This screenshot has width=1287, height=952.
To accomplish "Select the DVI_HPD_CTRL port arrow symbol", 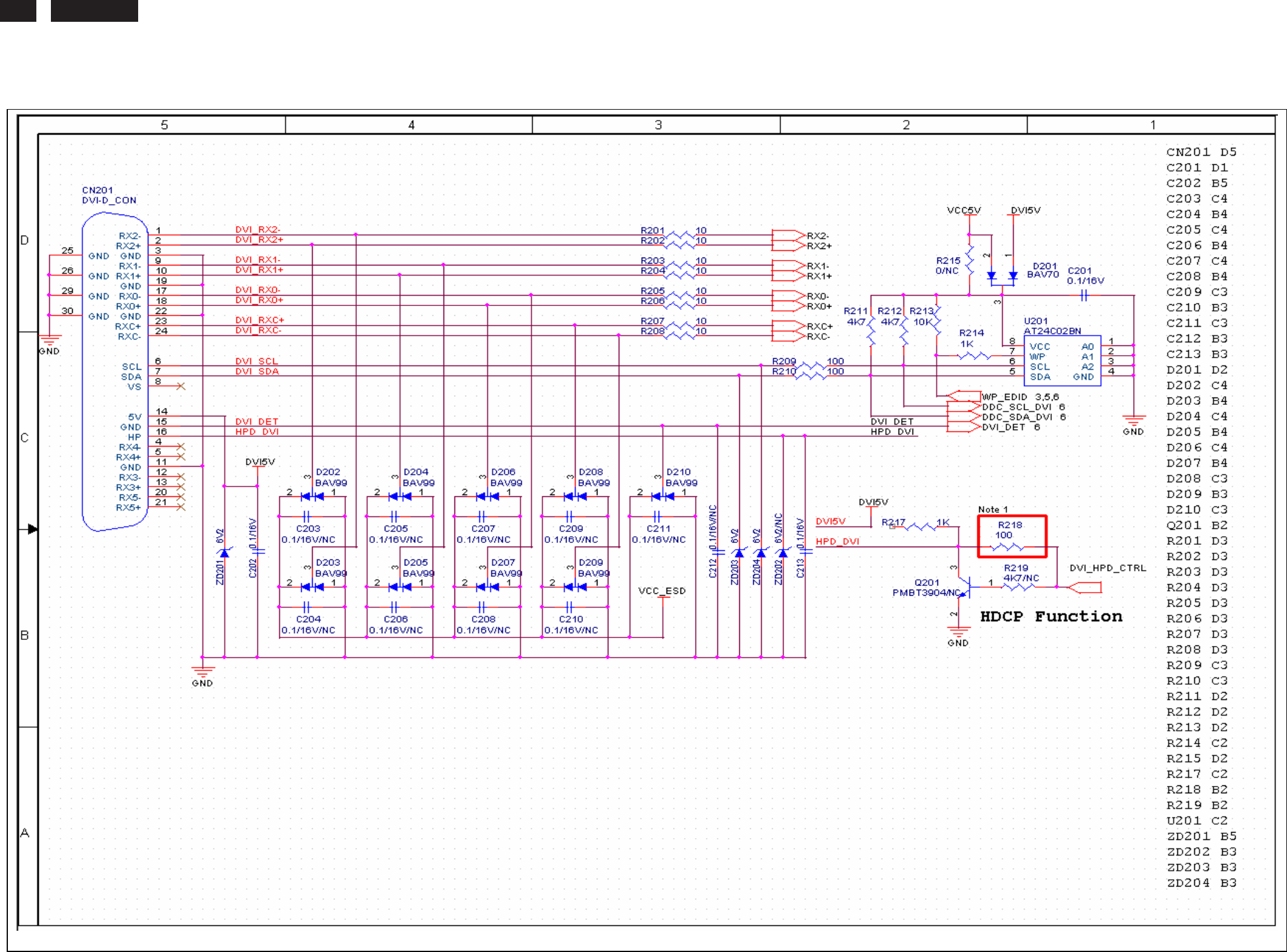I will 1085,587.
